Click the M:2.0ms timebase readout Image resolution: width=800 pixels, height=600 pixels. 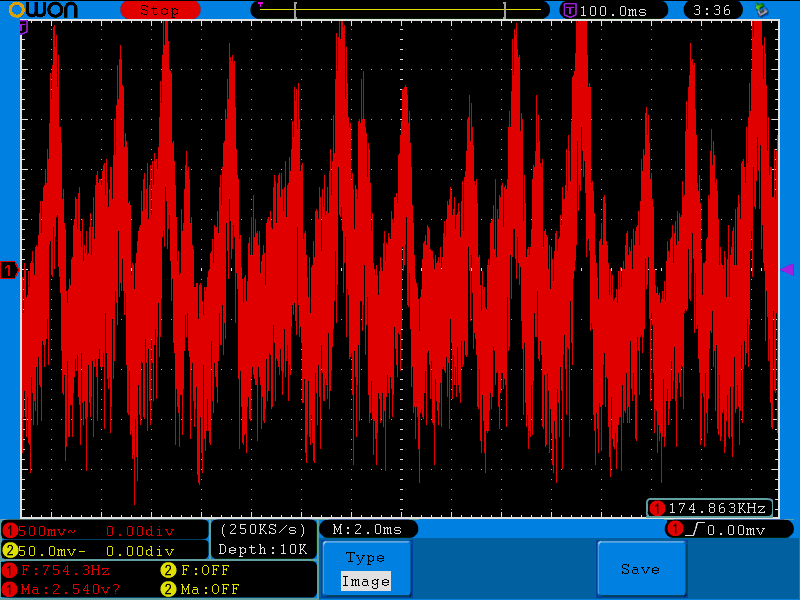[x=368, y=530]
